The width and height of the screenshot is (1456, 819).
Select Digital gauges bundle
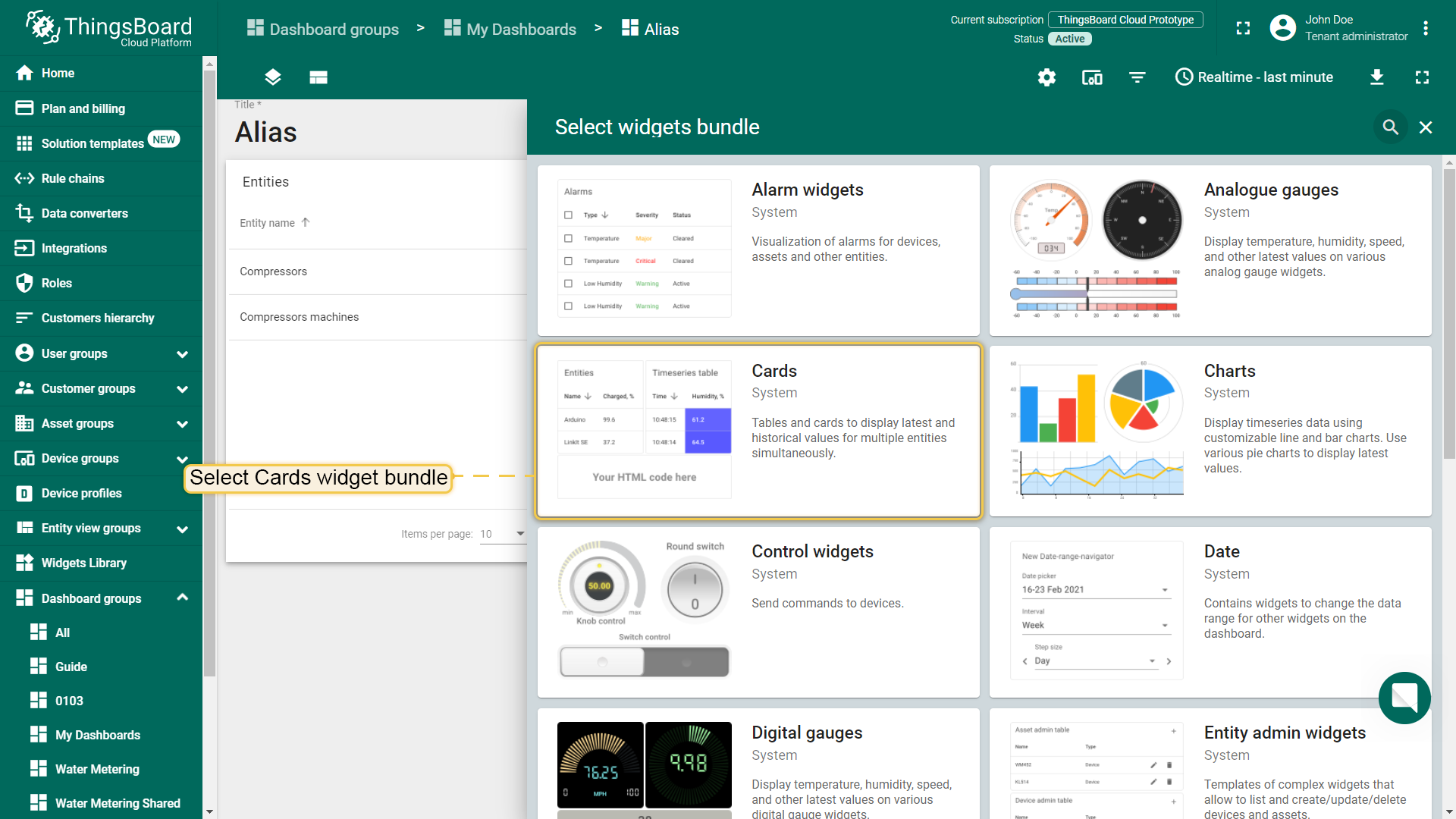pos(758,764)
